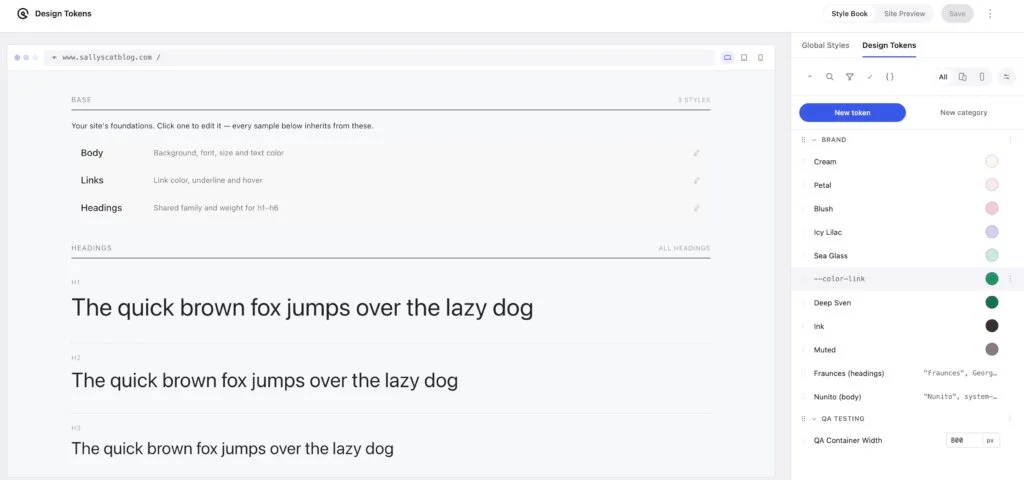Select the Links base style row
This screenshot has width=1024, height=480.
(391, 180)
